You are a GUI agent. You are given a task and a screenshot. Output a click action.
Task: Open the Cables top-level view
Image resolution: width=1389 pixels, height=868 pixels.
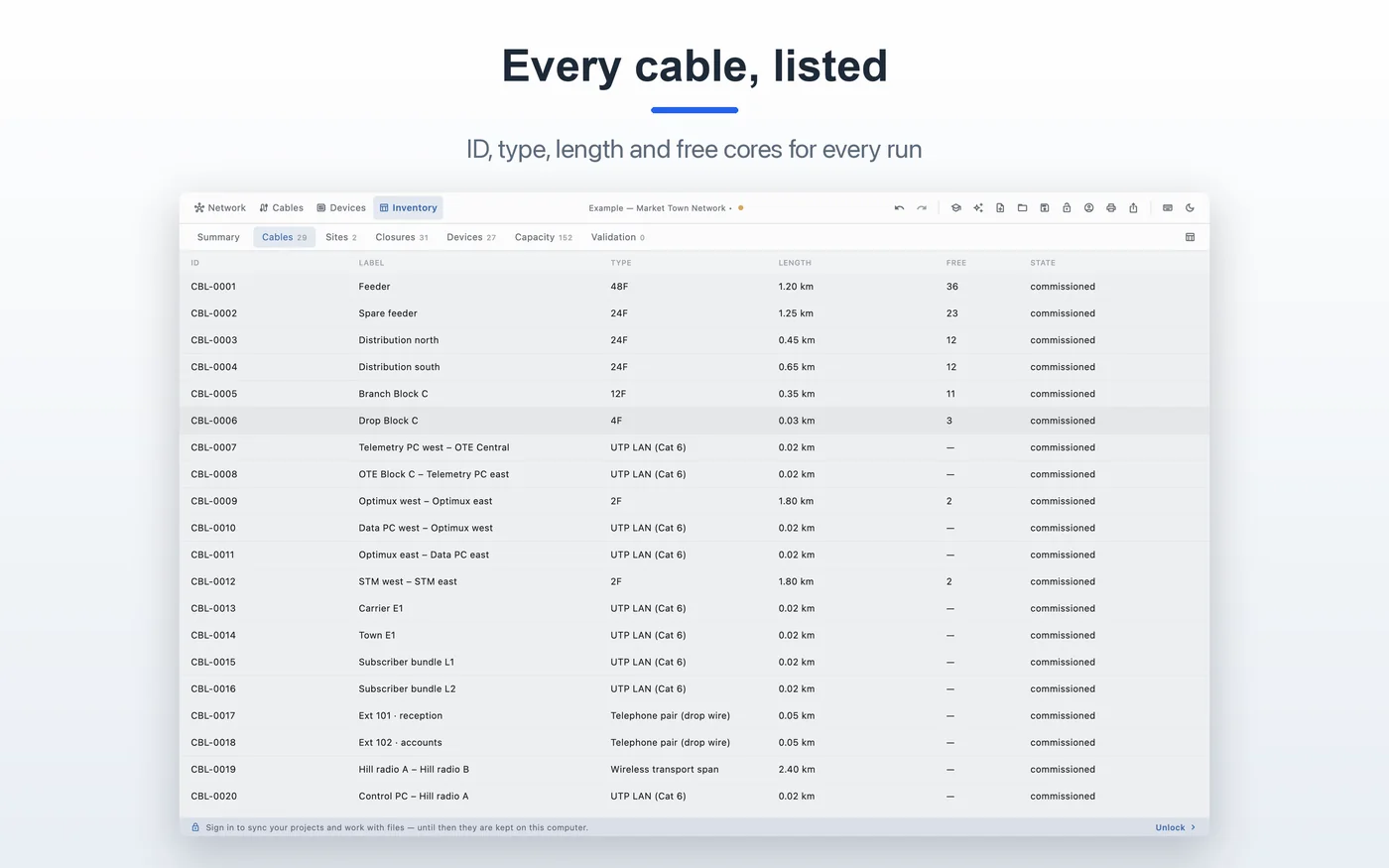(282, 208)
